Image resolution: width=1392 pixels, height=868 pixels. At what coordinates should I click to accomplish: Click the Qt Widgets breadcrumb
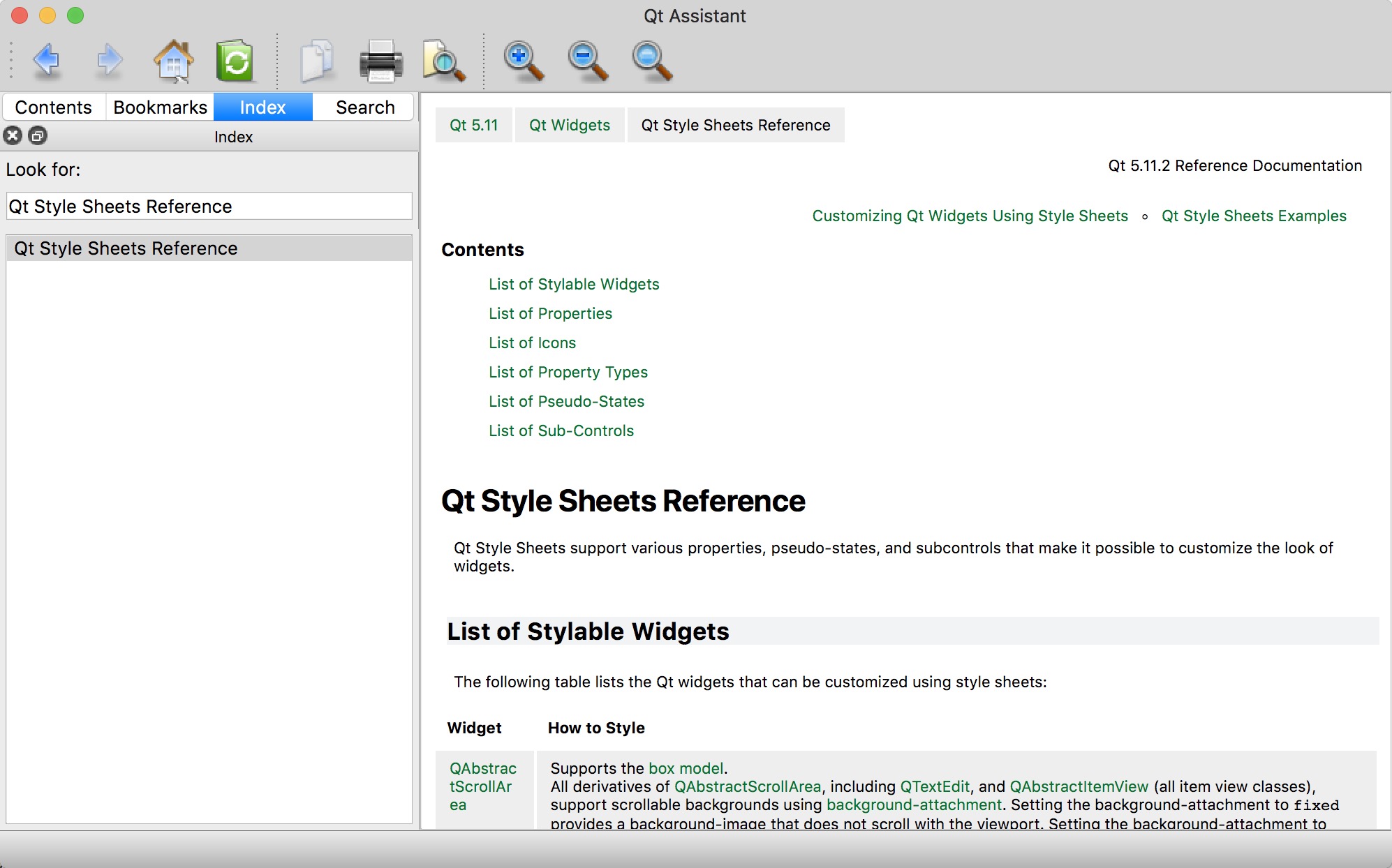pos(569,125)
